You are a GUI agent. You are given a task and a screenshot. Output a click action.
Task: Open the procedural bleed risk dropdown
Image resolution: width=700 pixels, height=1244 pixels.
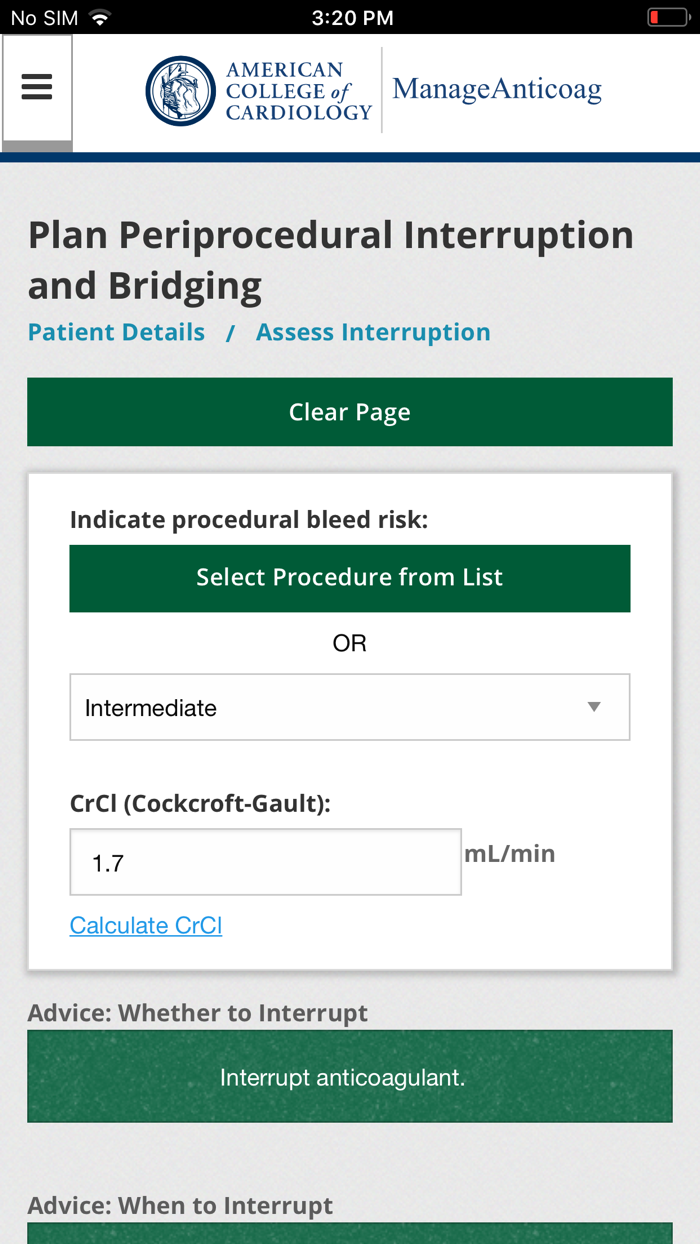point(350,707)
